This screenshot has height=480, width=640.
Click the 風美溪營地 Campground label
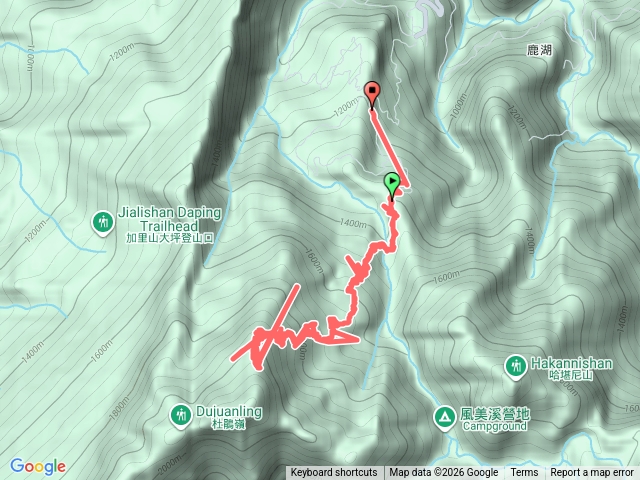495,420
